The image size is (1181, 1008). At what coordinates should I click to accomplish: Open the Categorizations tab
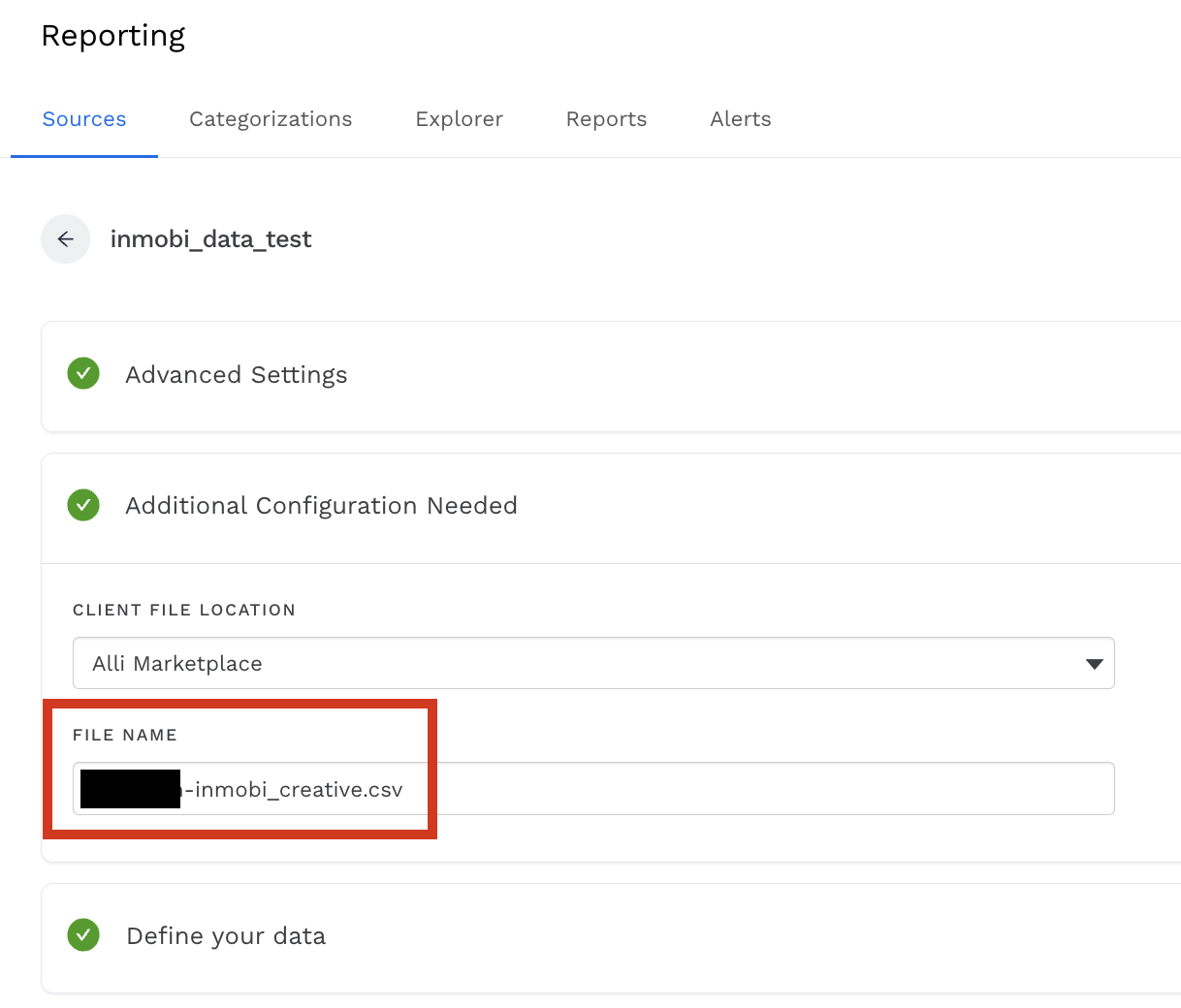click(x=271, y=119)
